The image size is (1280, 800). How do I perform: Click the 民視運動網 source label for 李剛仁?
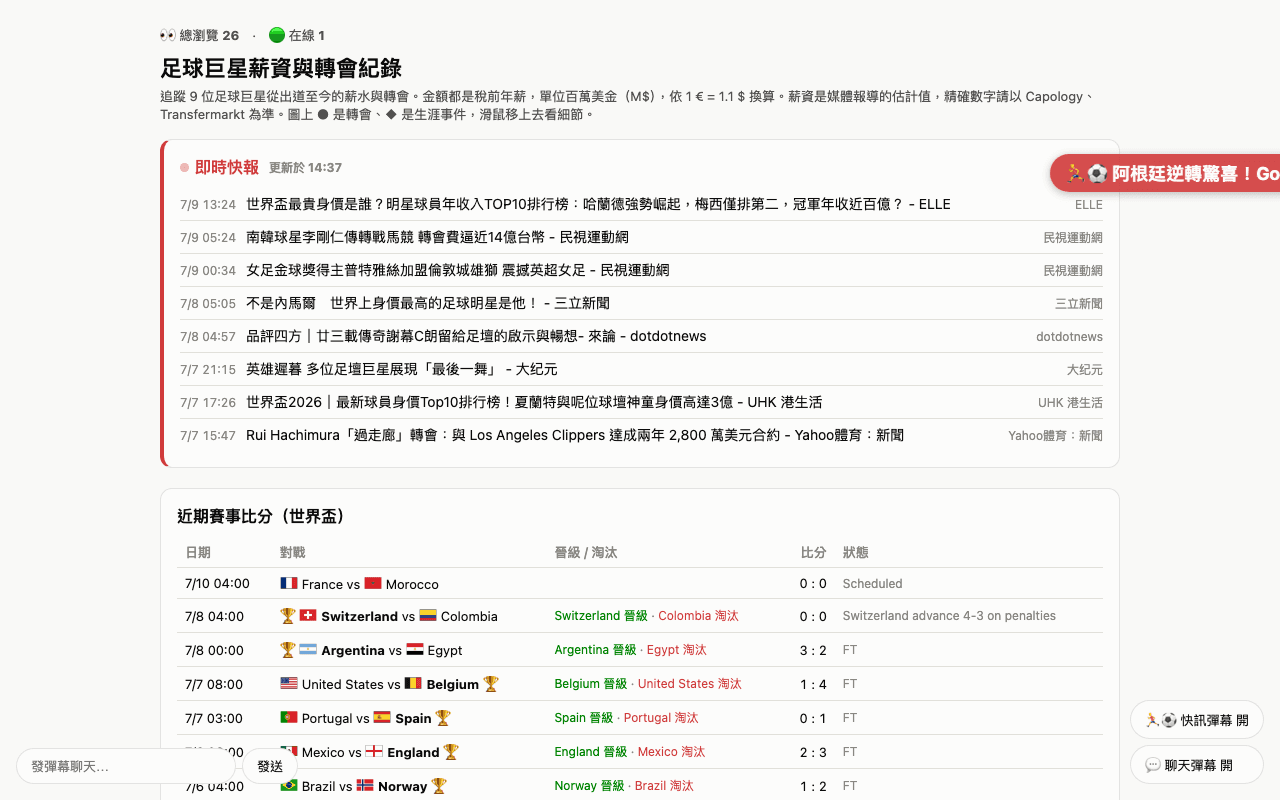click(1073, 238)
